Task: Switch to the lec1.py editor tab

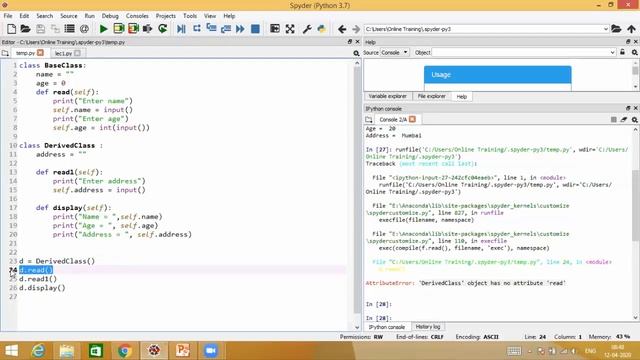Action: (63, 53)
